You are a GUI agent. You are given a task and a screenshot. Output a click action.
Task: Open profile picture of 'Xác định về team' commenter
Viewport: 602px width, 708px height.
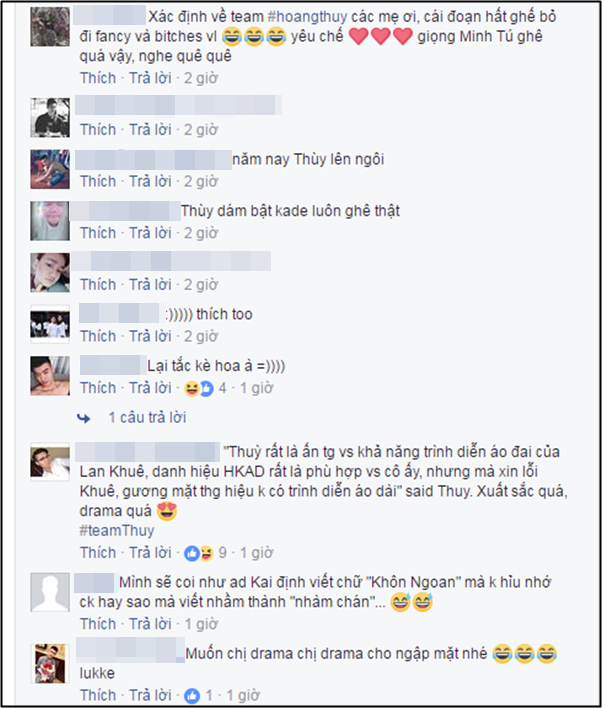click(50, 27)
